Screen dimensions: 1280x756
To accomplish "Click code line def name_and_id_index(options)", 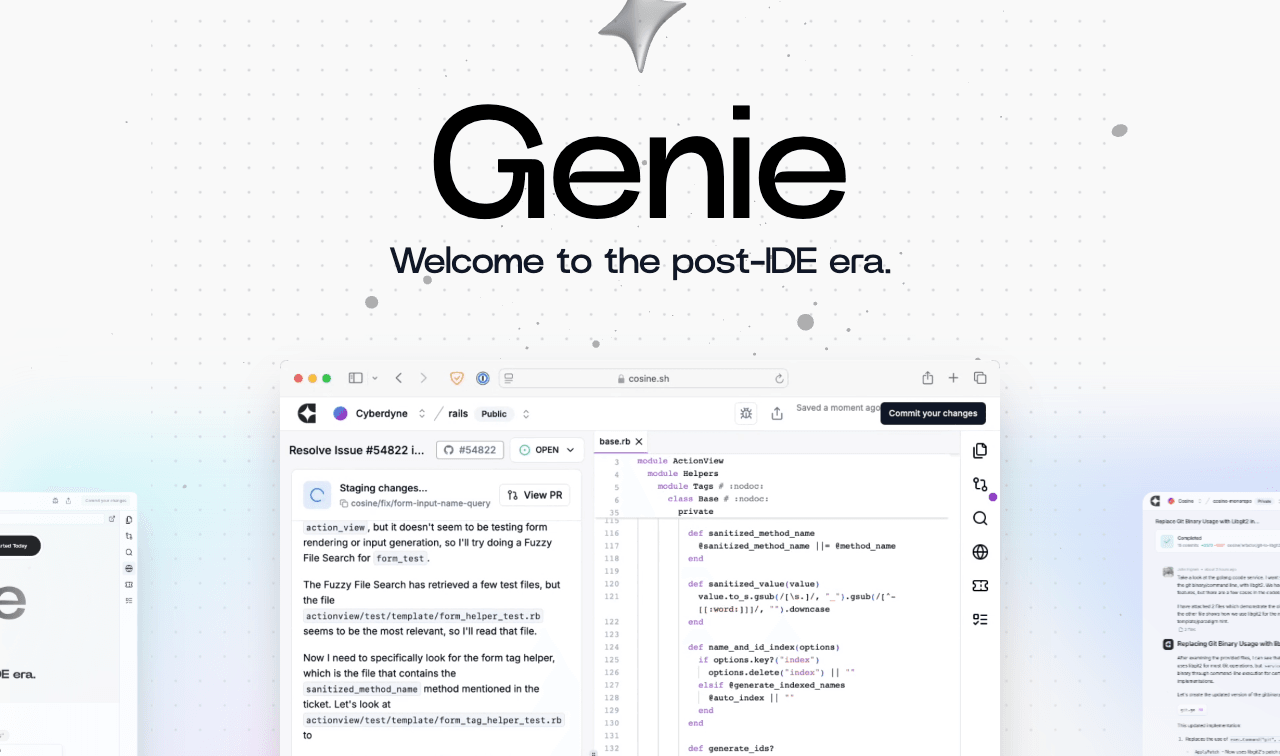I will click(764, 647).
